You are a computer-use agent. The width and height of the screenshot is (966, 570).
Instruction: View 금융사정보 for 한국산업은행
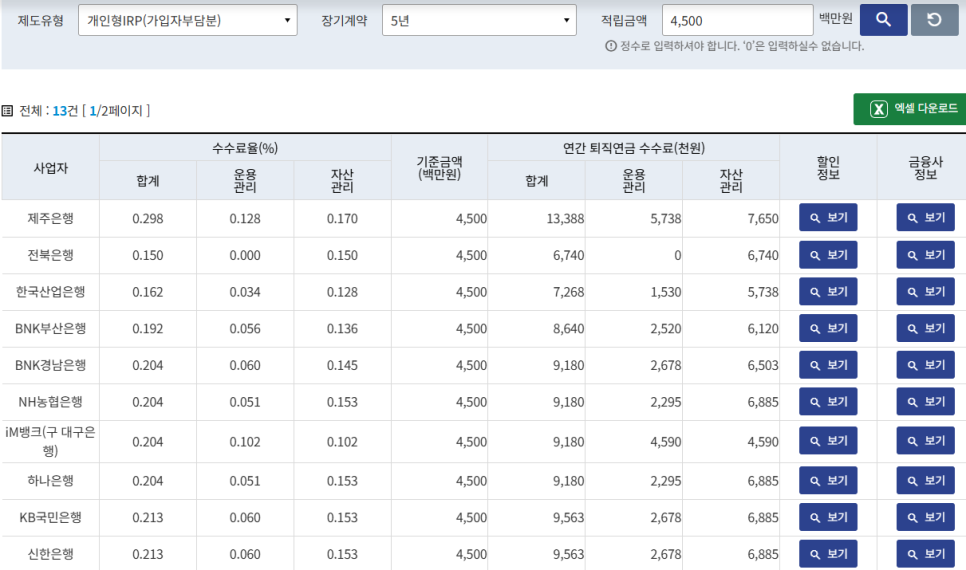coord(925,291)
